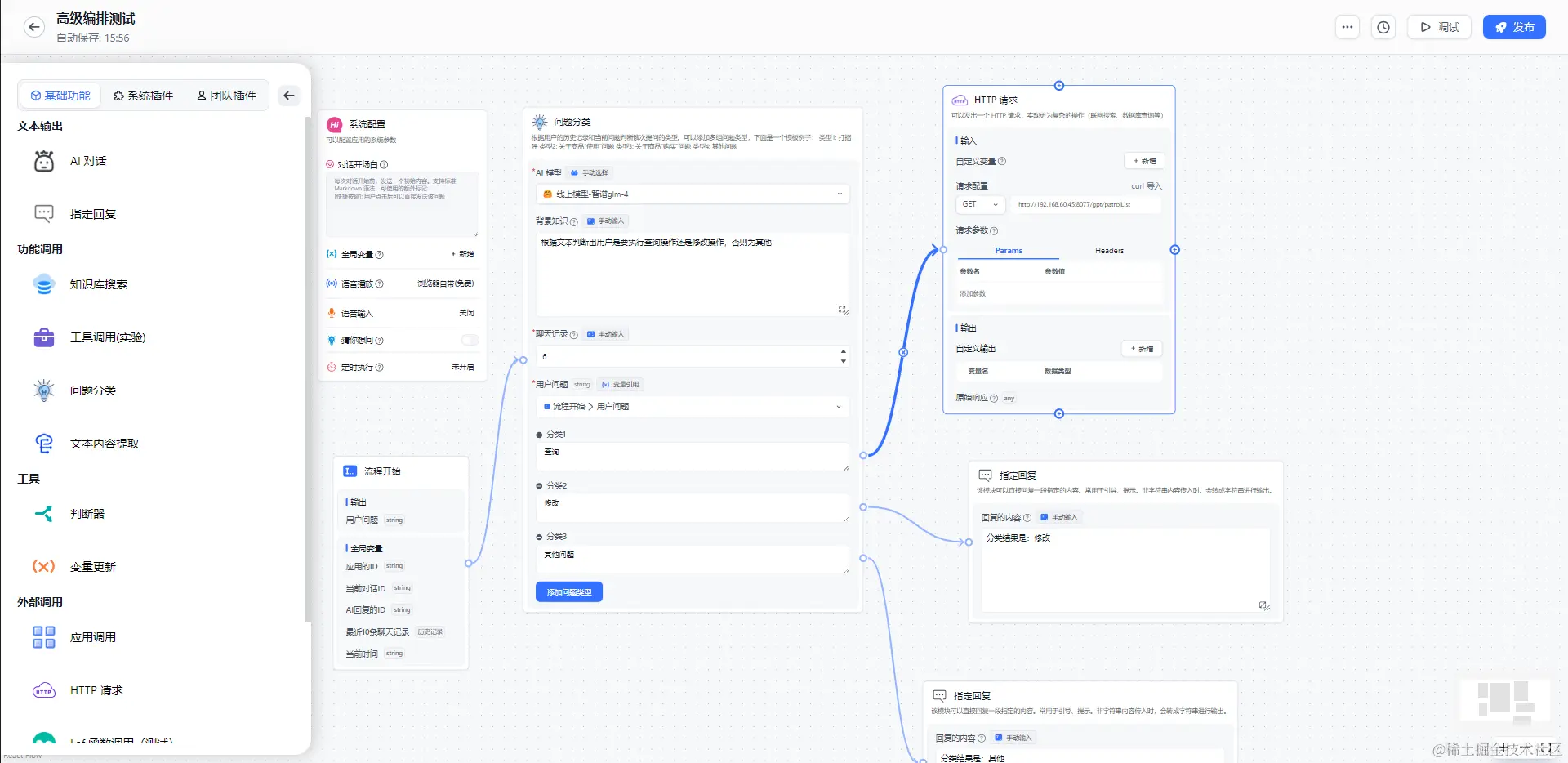Open the GET request method dropdown

pyautogui.click(x=980, y=204)
